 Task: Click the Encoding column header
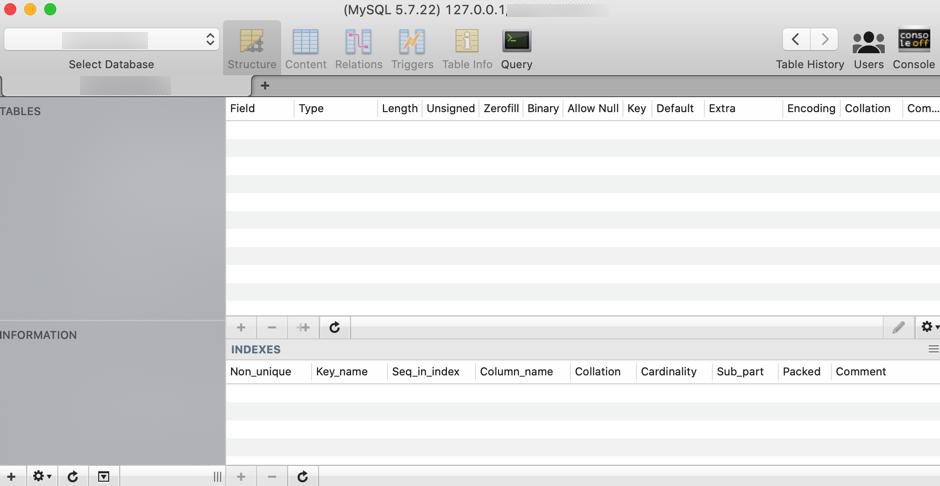pos(811,108)
